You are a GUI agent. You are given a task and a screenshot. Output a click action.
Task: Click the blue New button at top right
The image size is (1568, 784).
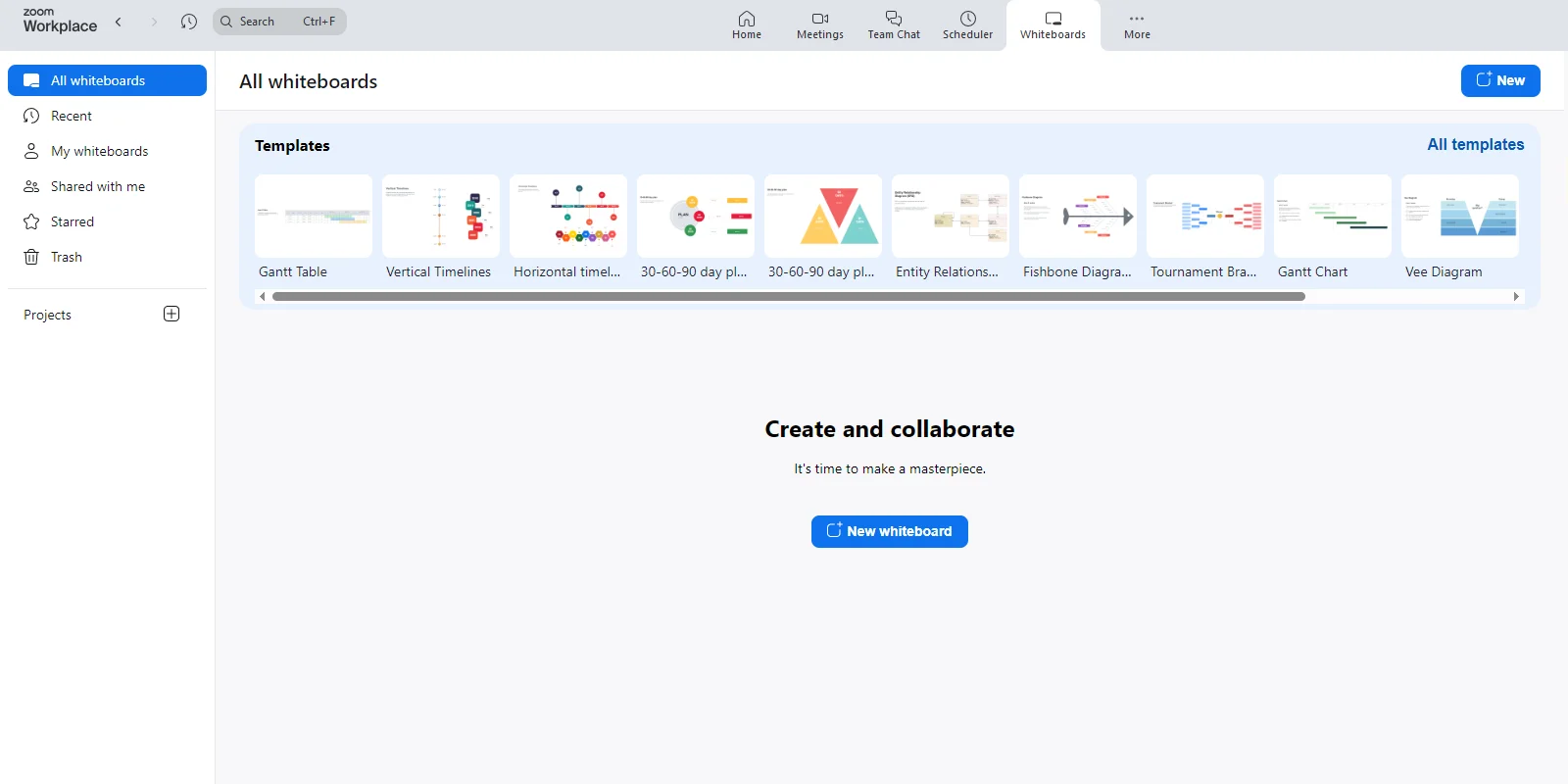coord(1499,80)
